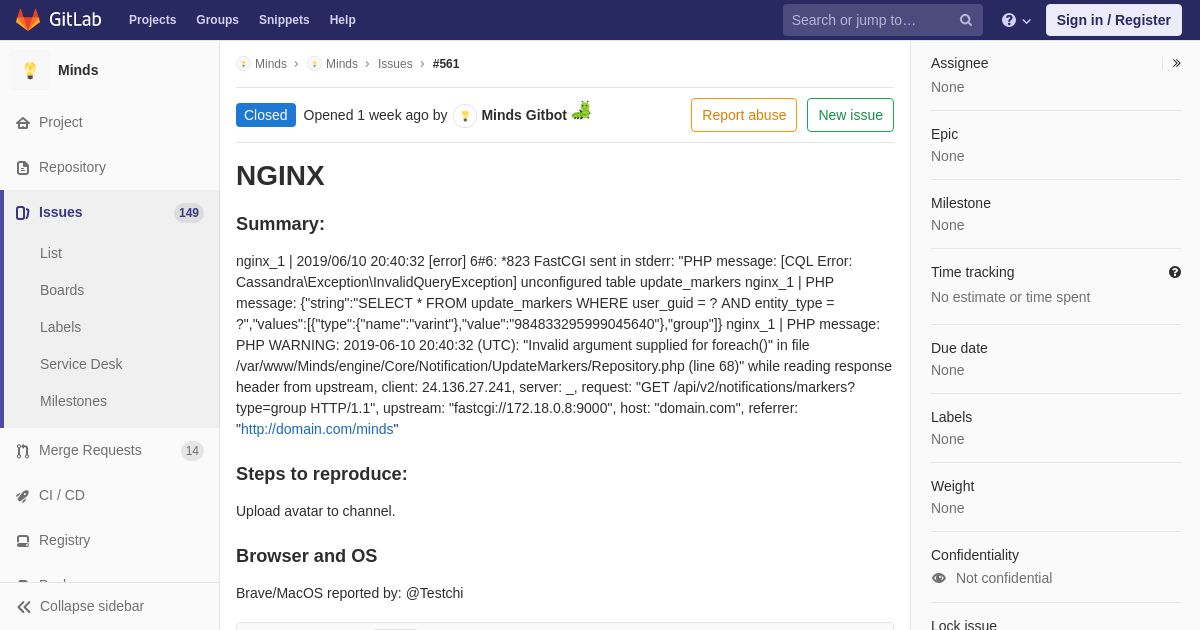
Task: Open the Projects menu in navbar
Action: 152,20
